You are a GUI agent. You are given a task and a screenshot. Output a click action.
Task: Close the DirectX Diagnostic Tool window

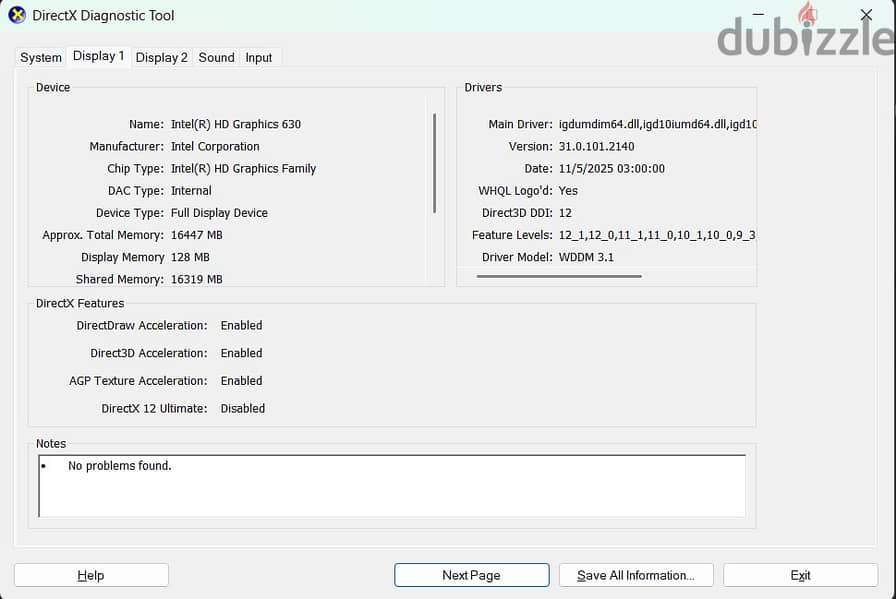click(x=866, y=15)
